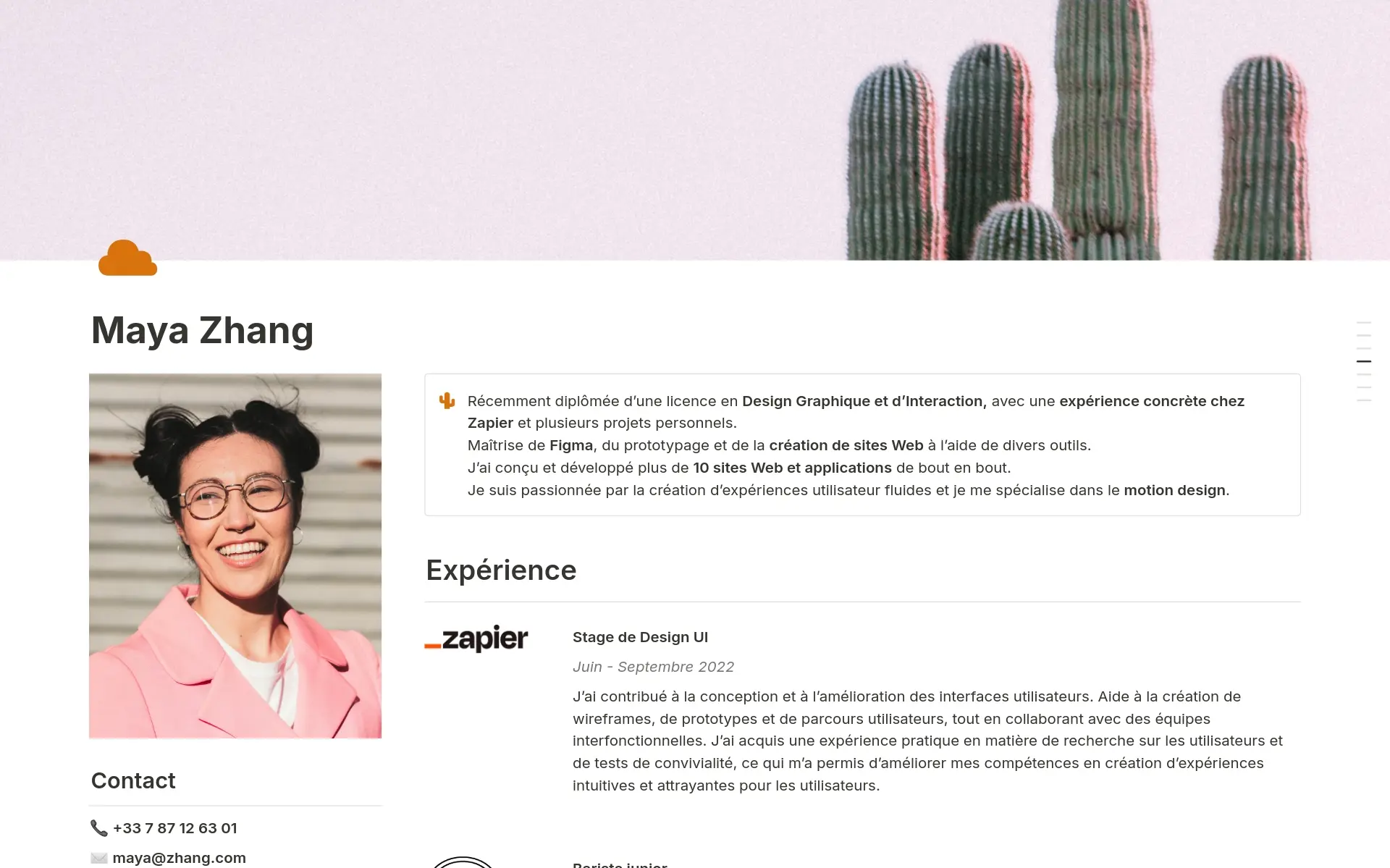Click the Juin - Septembre 2022 date line
This screenshot has height=868, width=1390.
click(653, 667)
